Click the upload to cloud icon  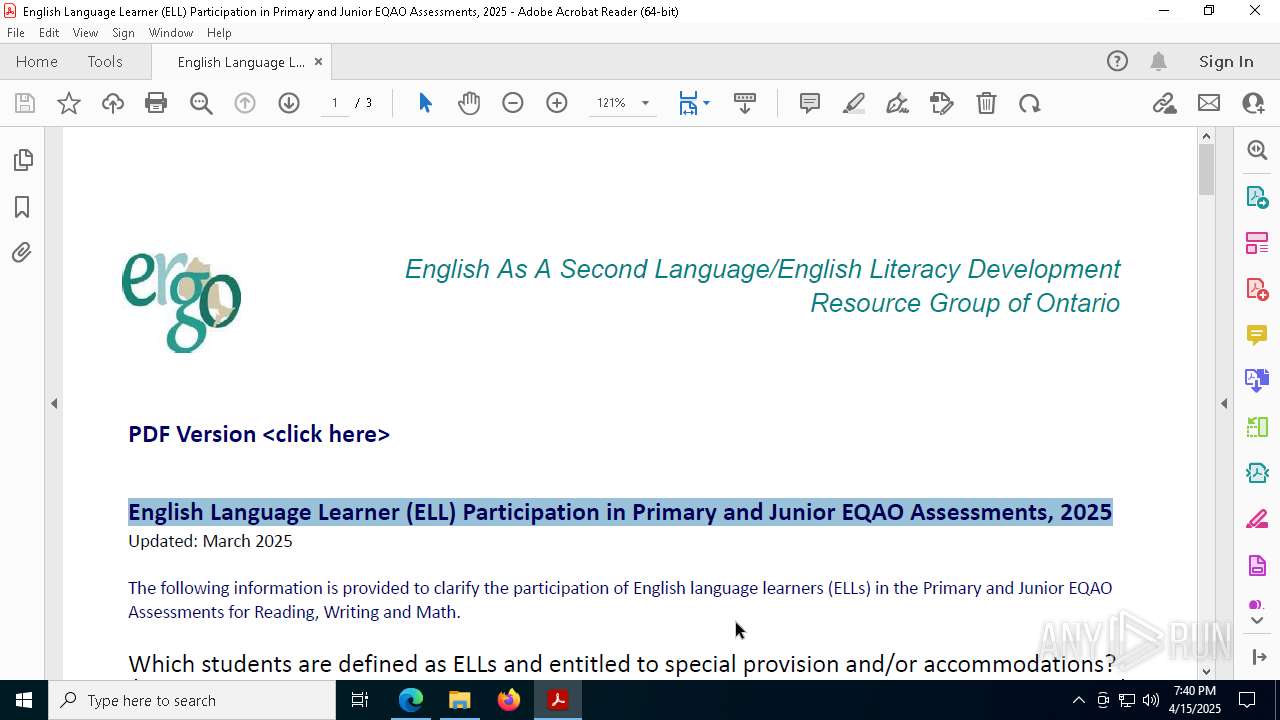coord(113,103)
